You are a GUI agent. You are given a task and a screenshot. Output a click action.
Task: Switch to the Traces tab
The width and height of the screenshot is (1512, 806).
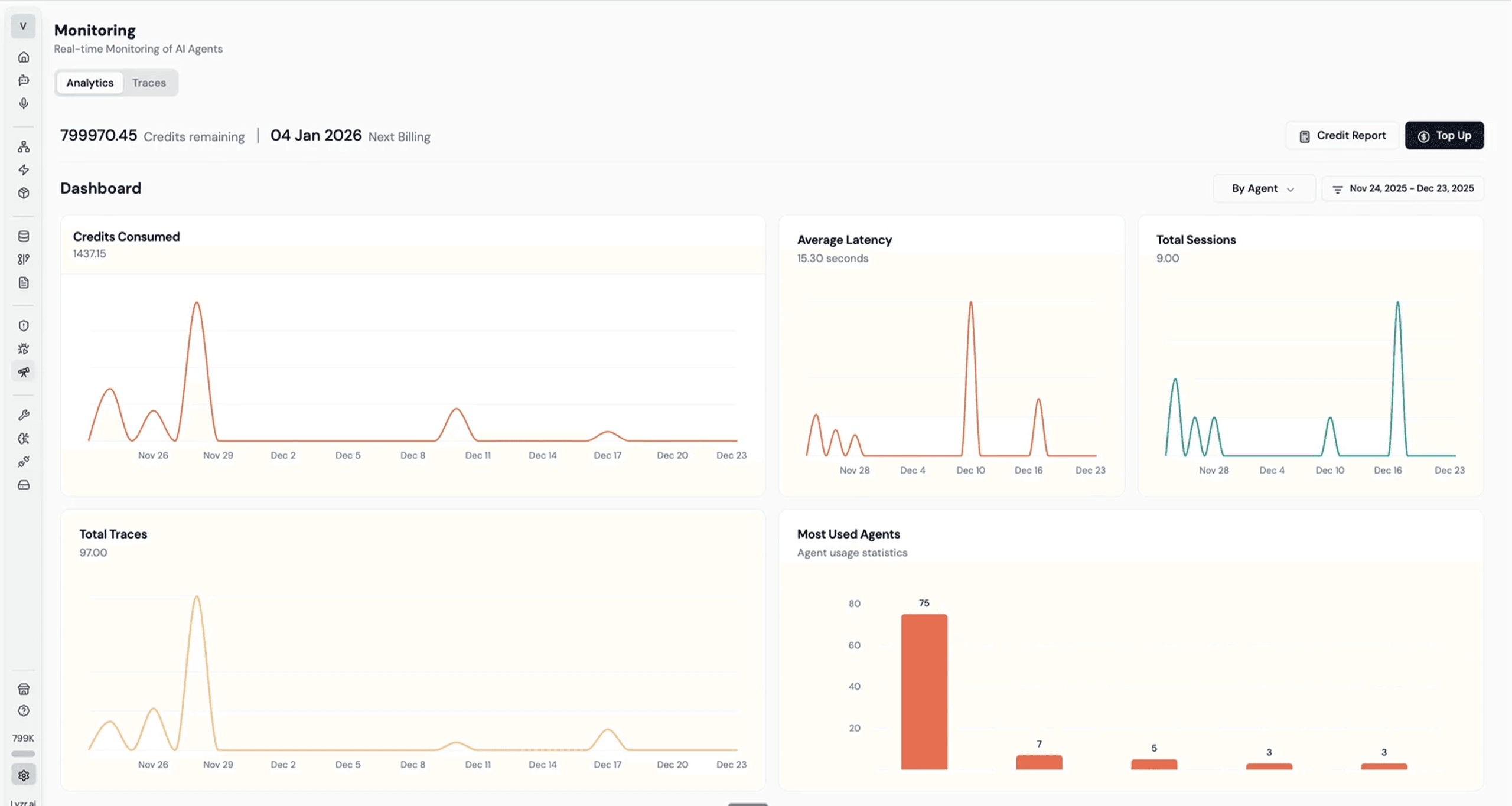[x=149, y=83]
